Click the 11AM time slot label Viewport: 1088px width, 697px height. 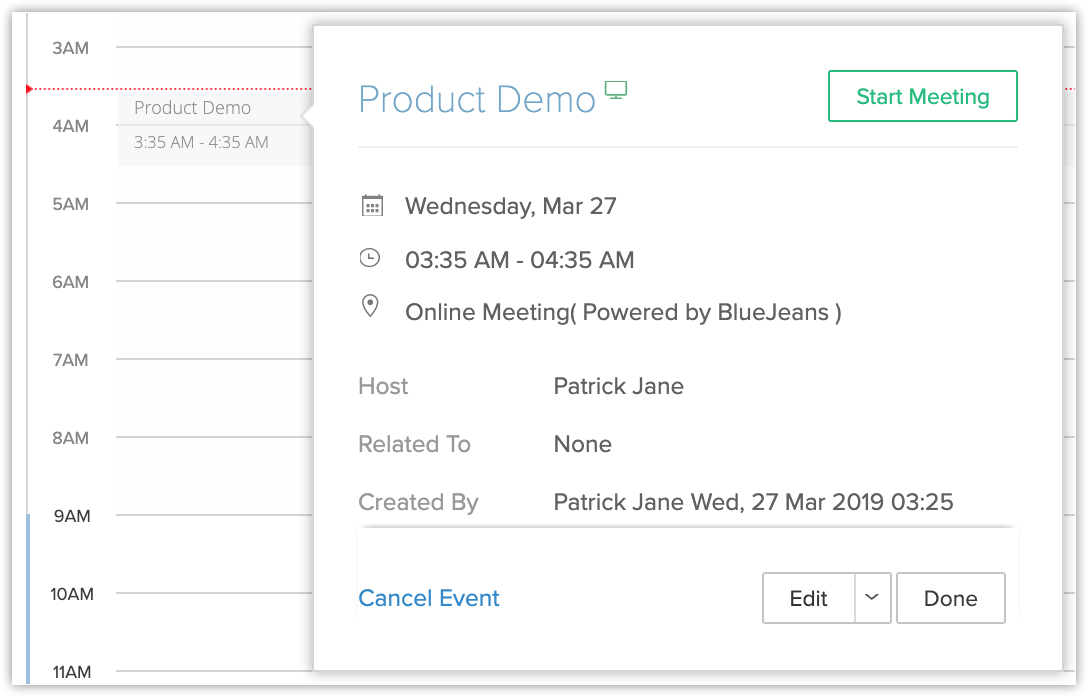coord(72,672)
